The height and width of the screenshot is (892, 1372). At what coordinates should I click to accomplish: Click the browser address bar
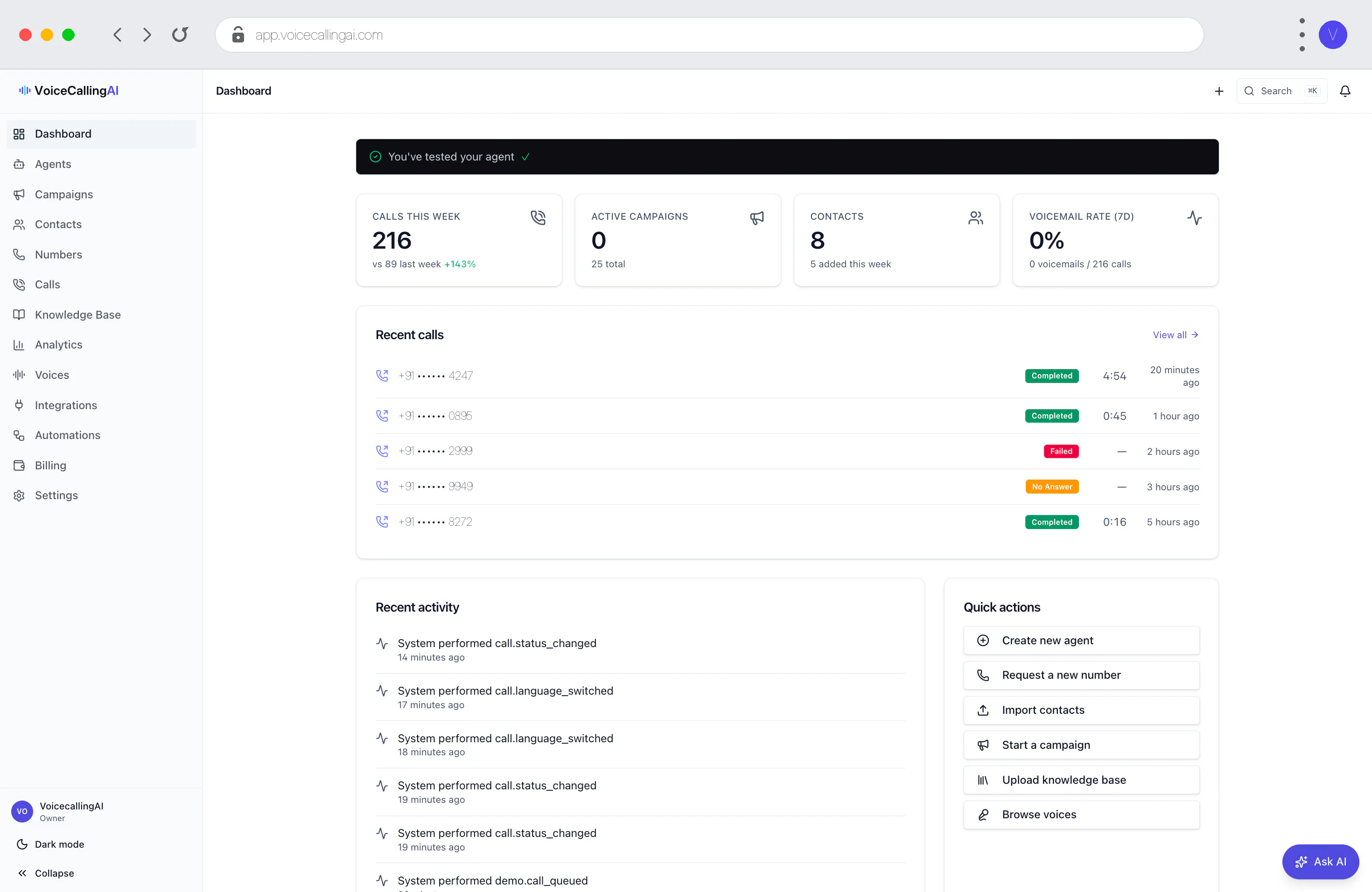point(709,35)
